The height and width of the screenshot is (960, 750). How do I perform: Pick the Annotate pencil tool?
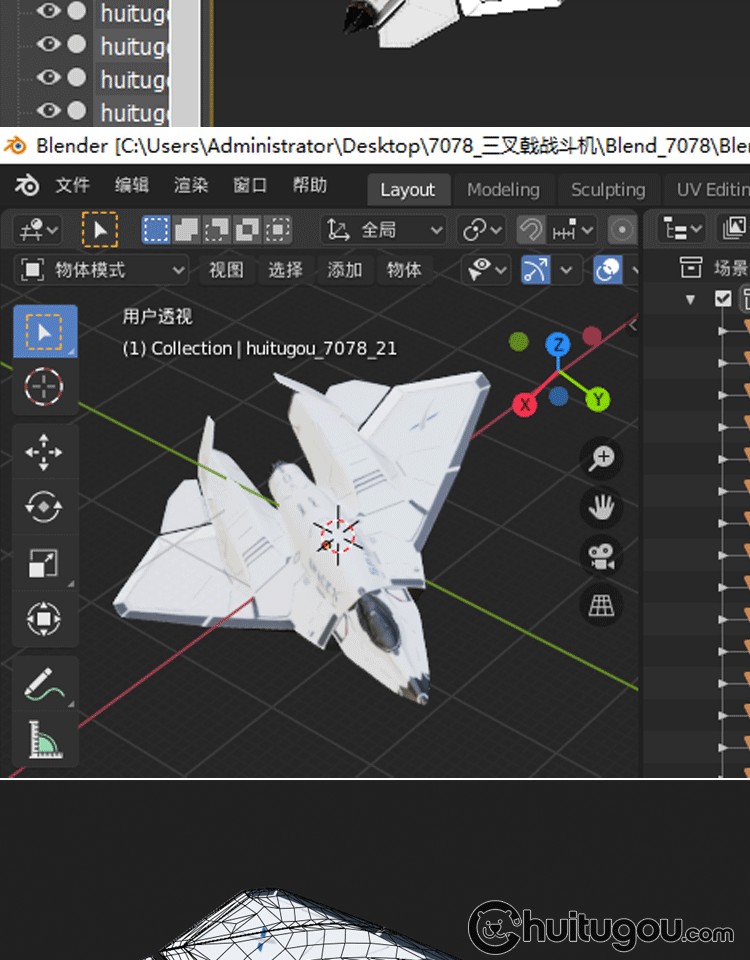(x=44, y=685)
